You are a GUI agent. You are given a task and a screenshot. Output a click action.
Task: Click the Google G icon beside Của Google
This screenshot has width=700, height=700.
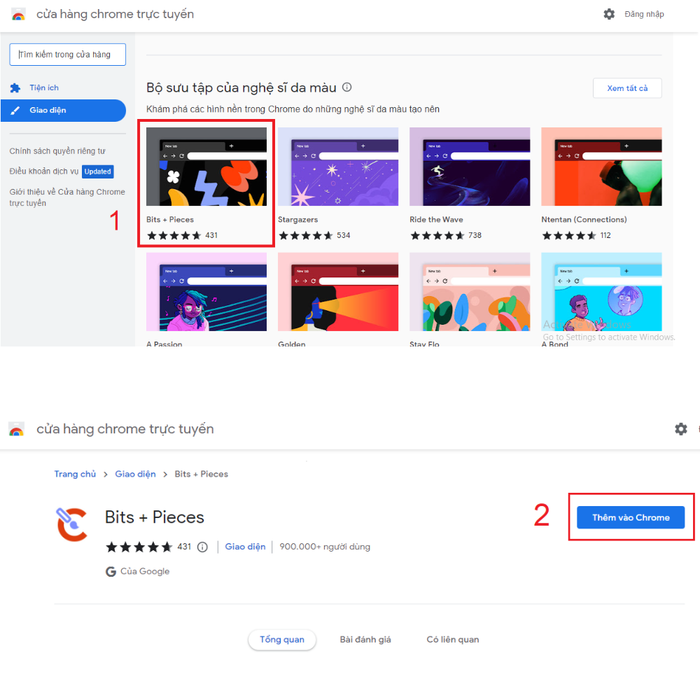111,571
